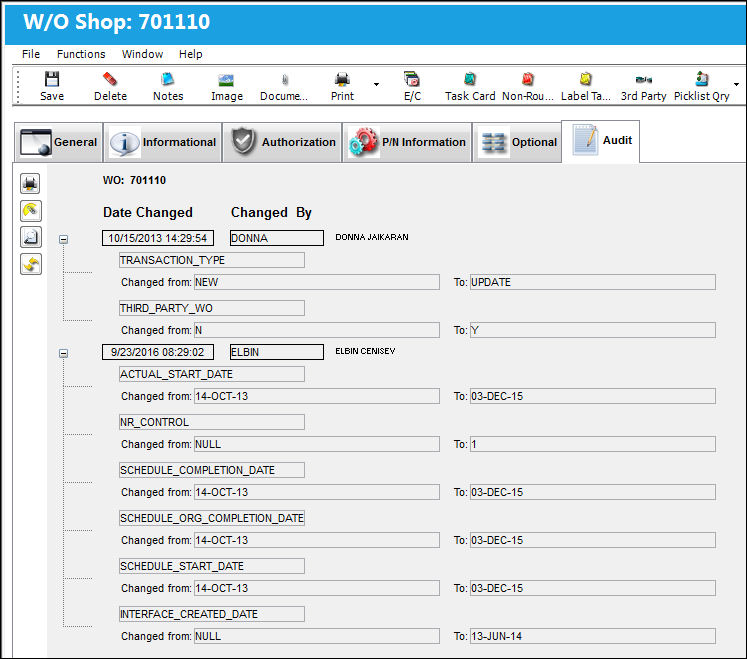Open the Functions menu
This screenshot has width=747, height=659.
pos(81,54)
